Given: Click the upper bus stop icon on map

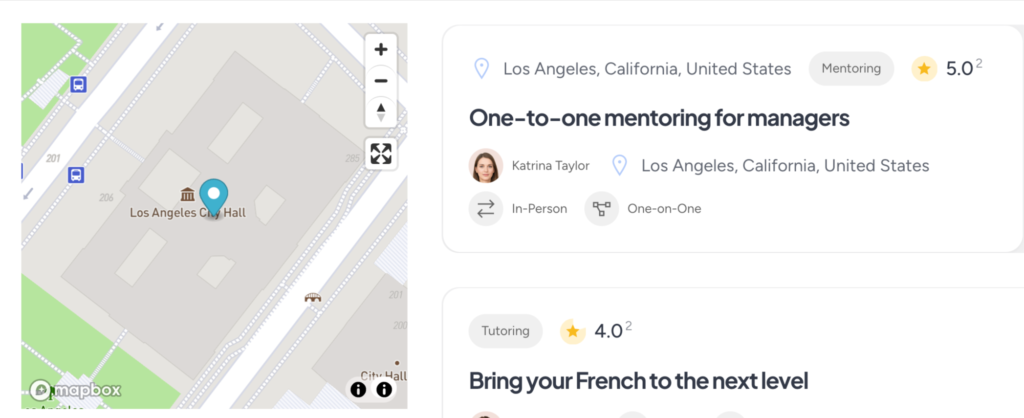Looking at the screenshot, I should [78, 84].
